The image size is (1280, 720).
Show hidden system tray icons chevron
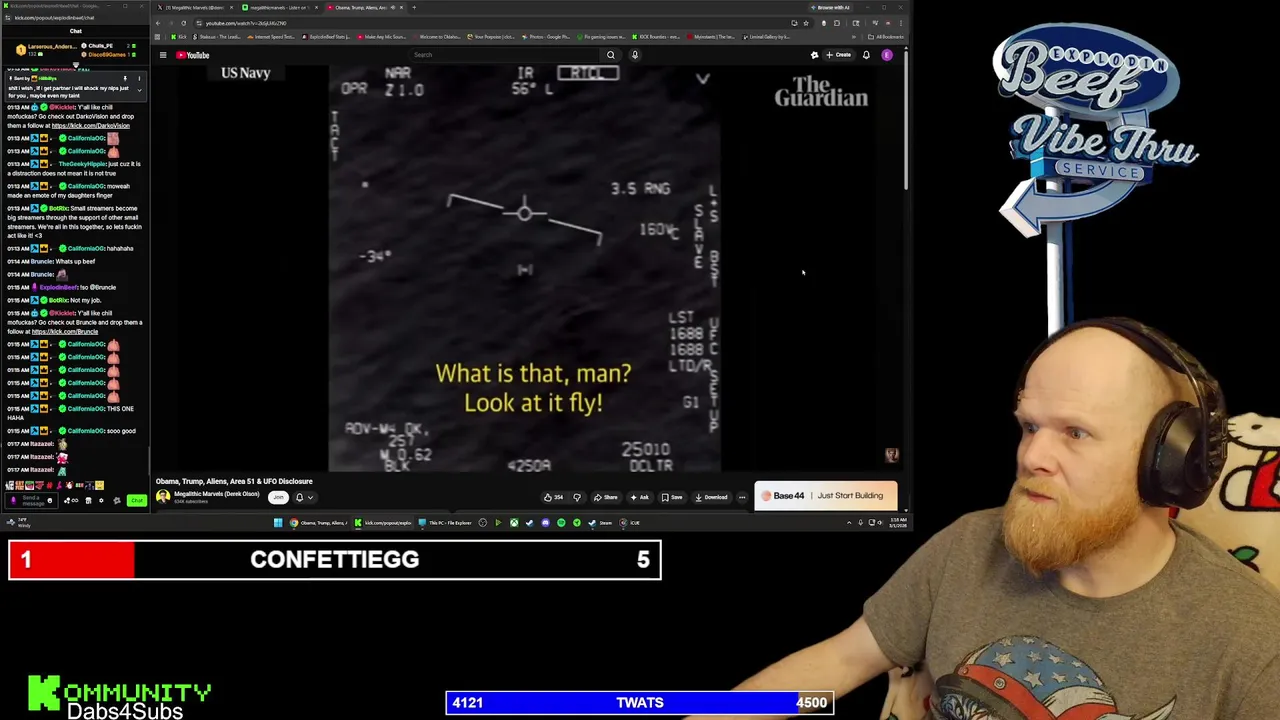848,522
